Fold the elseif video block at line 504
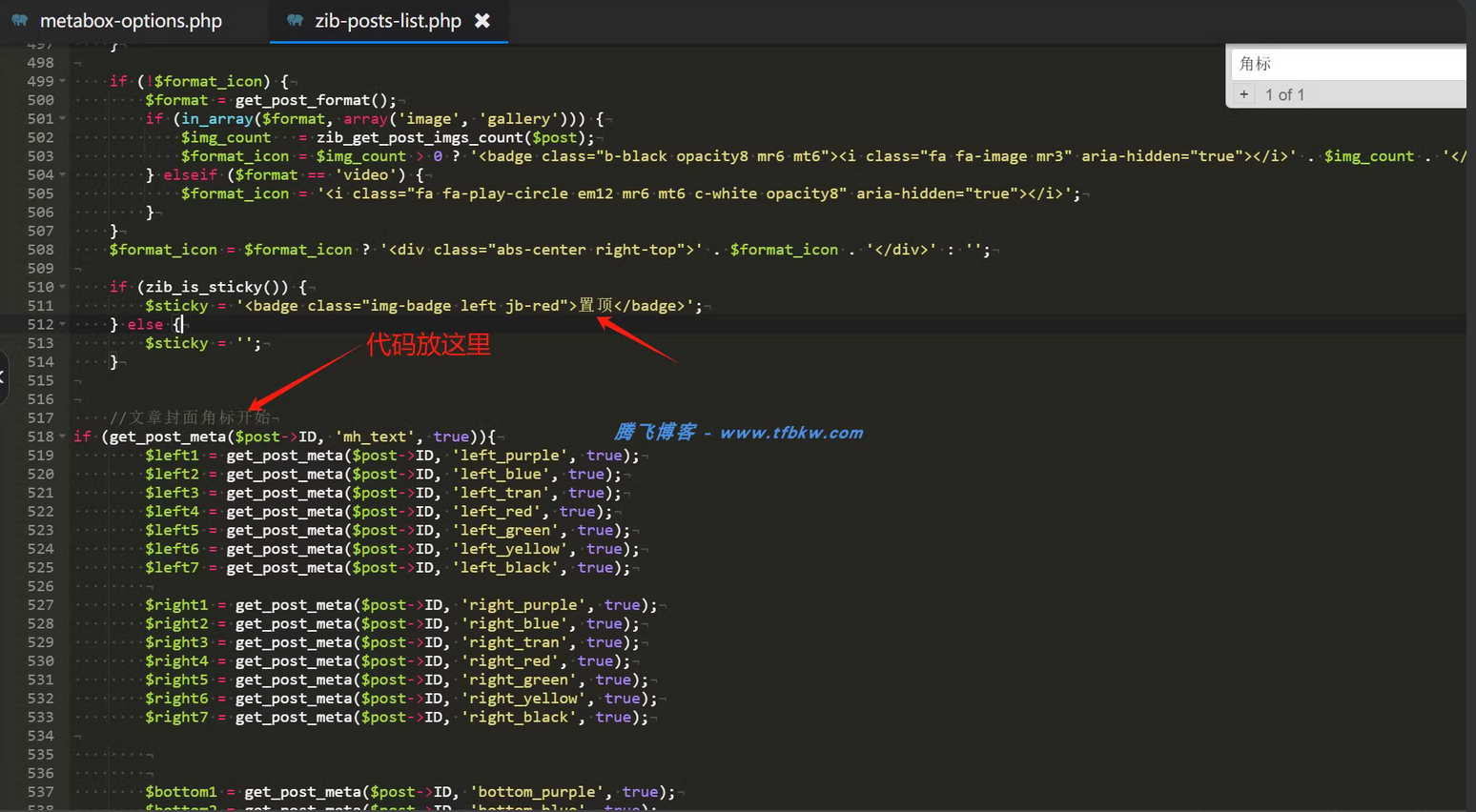 click(x=63, y=174)
